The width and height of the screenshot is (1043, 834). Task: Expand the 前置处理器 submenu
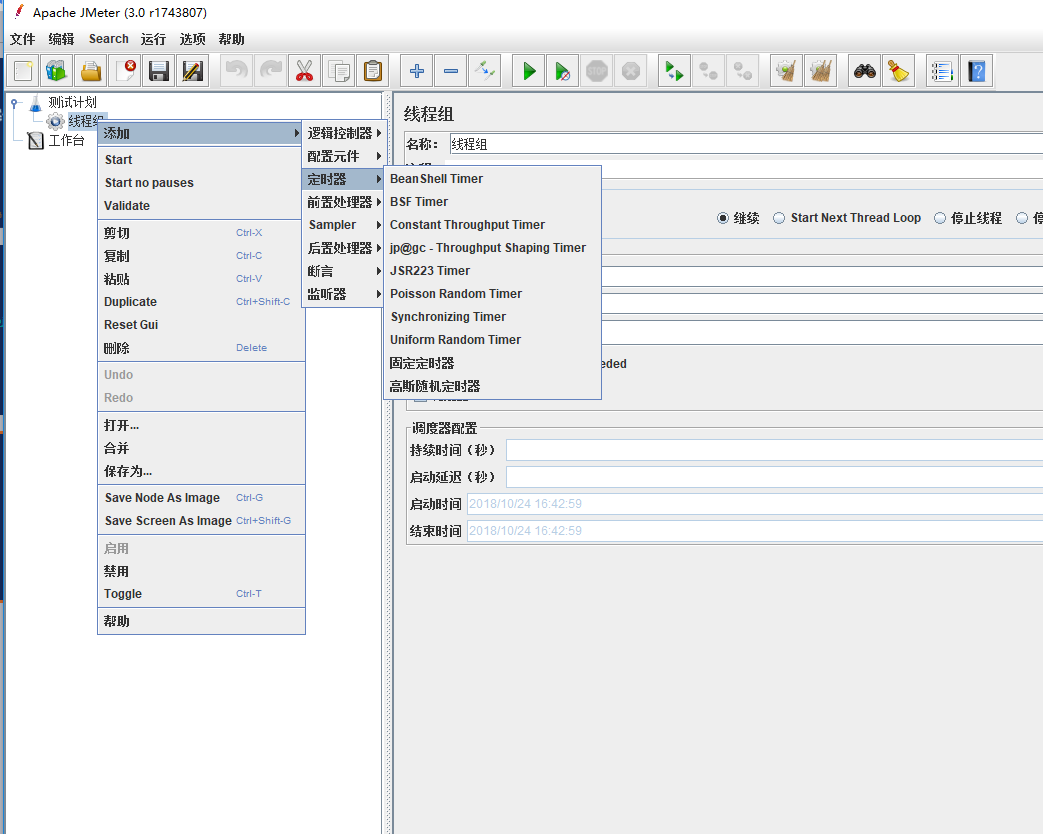coord(343,202)
